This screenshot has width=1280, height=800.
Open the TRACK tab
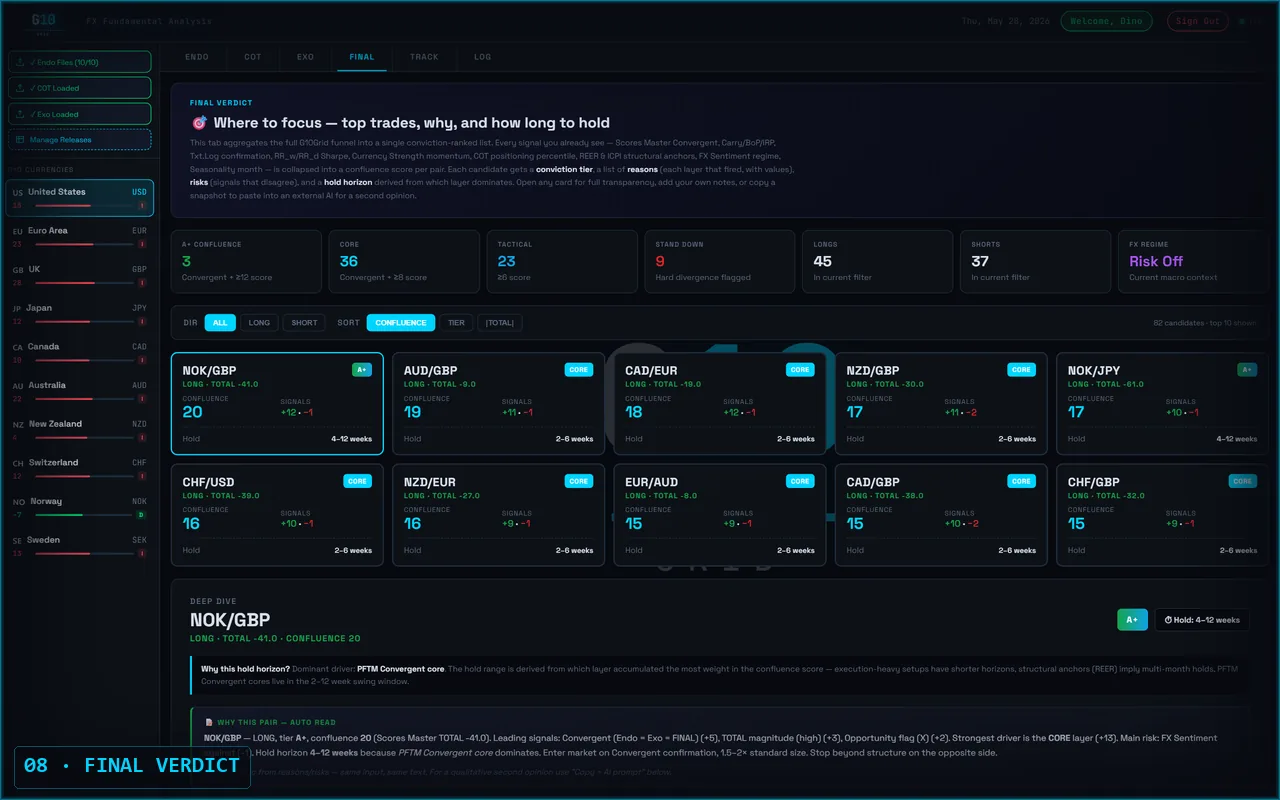point(424,57)
